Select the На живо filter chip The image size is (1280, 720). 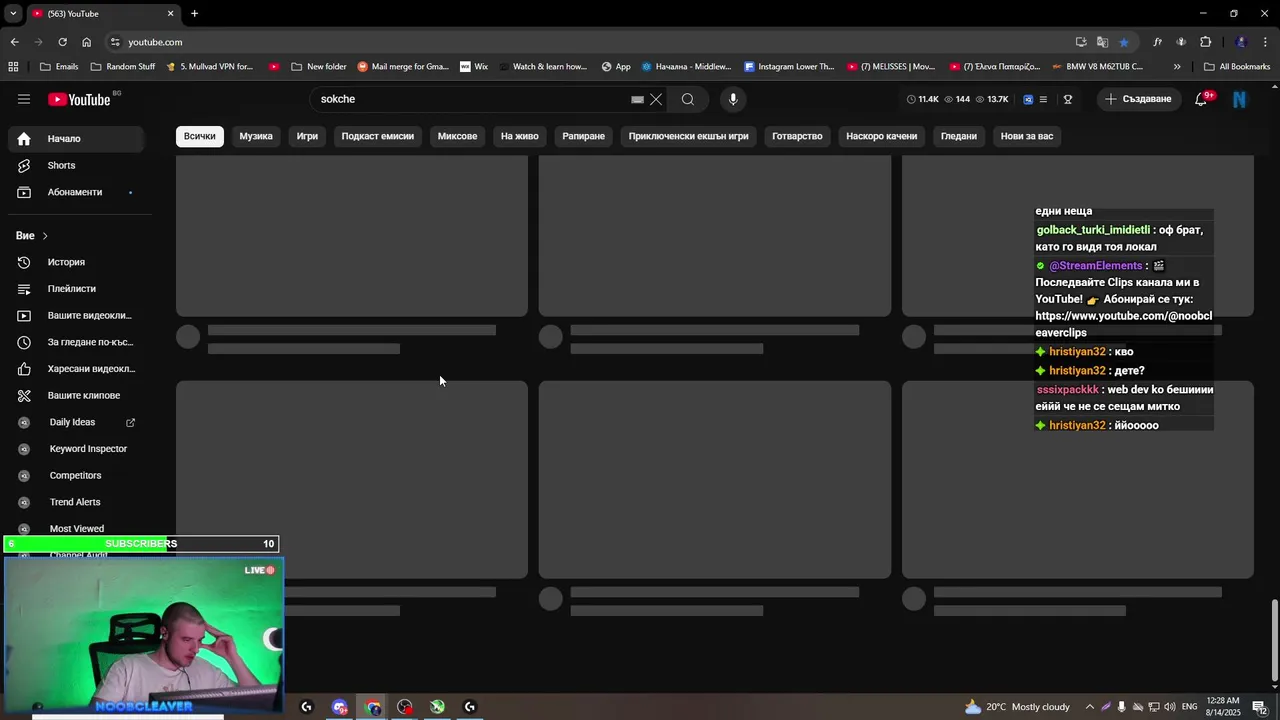click(519, 136)
